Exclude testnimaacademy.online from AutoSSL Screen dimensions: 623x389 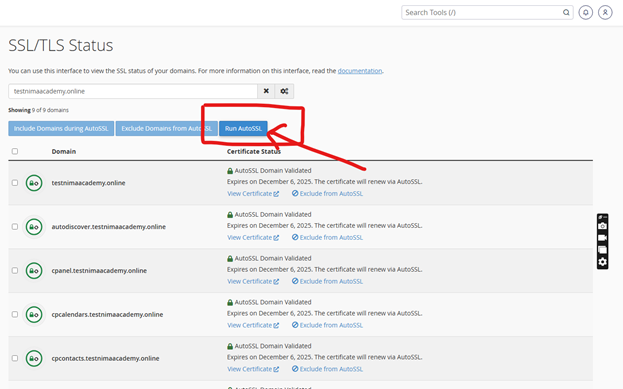pos(327,194)
